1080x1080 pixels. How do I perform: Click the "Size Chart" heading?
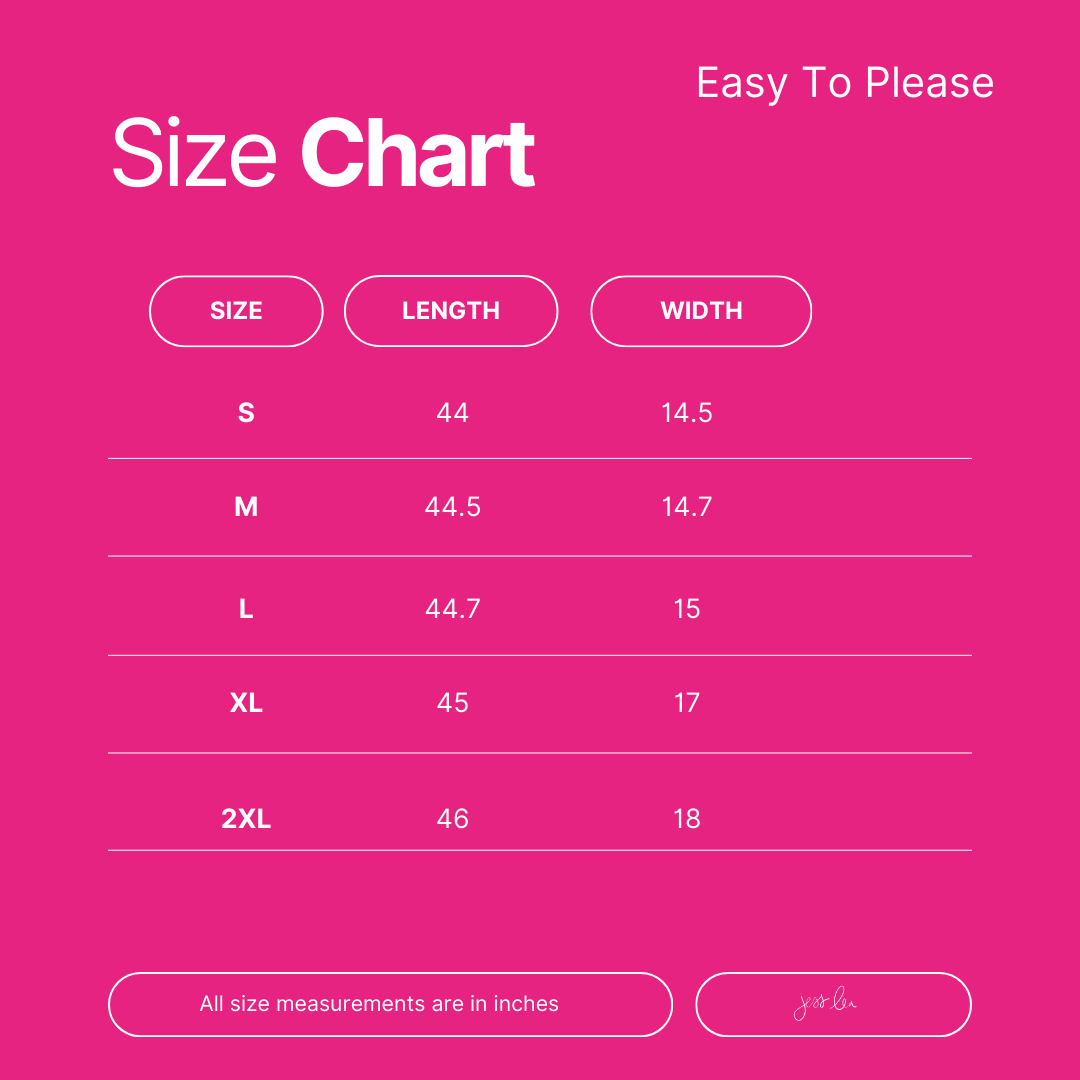pyautogui.click(x=323, y=155)
